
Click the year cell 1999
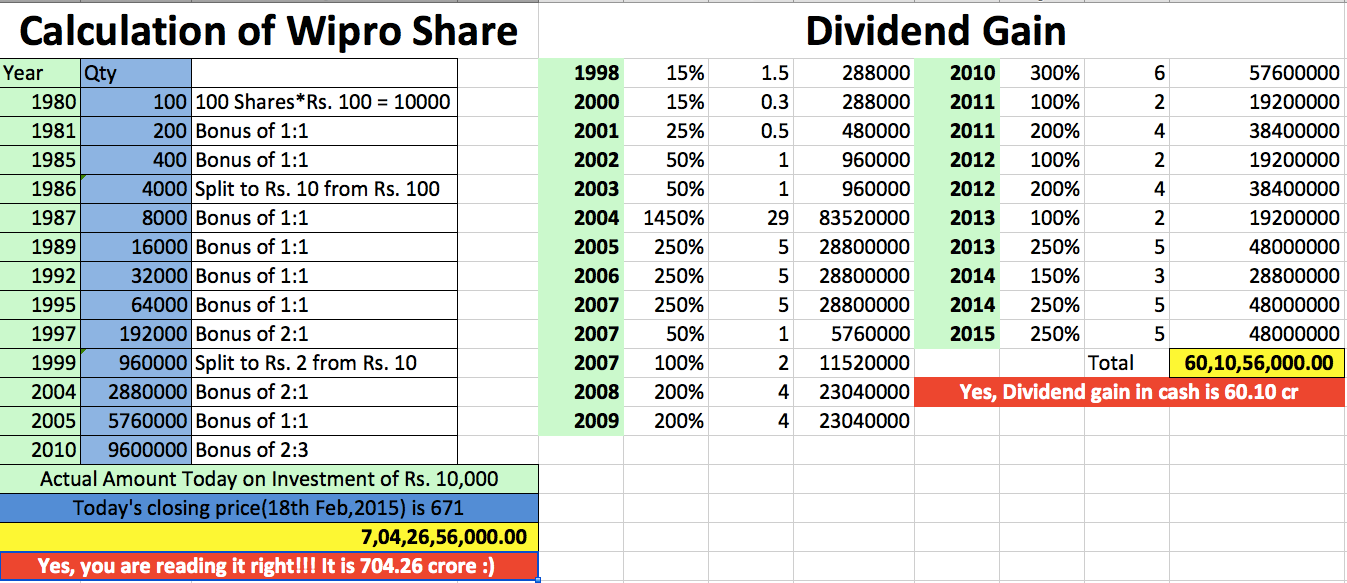click(x=40, y=363)
